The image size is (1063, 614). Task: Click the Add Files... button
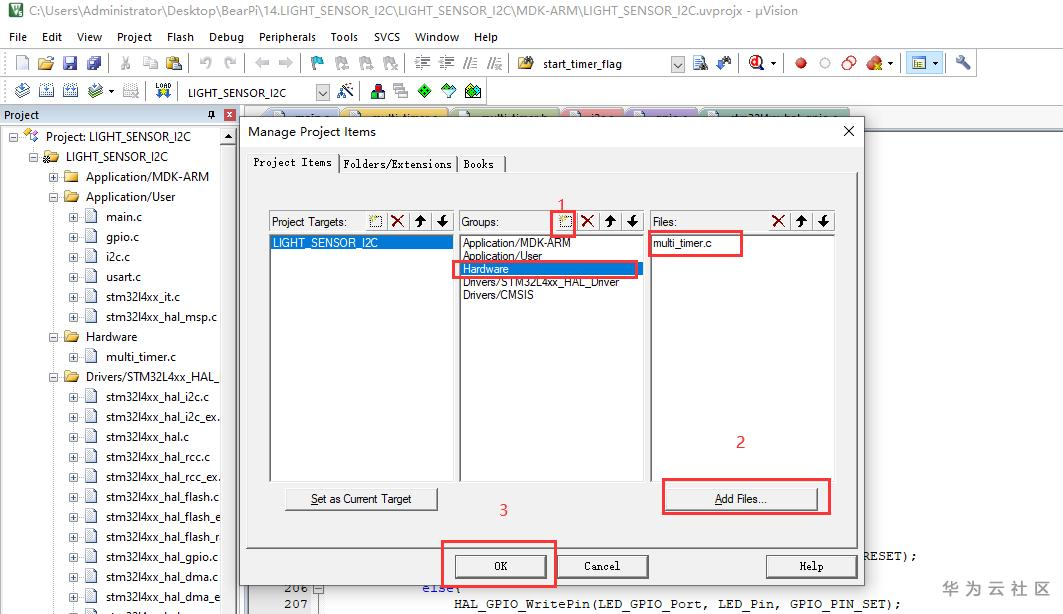740,499
